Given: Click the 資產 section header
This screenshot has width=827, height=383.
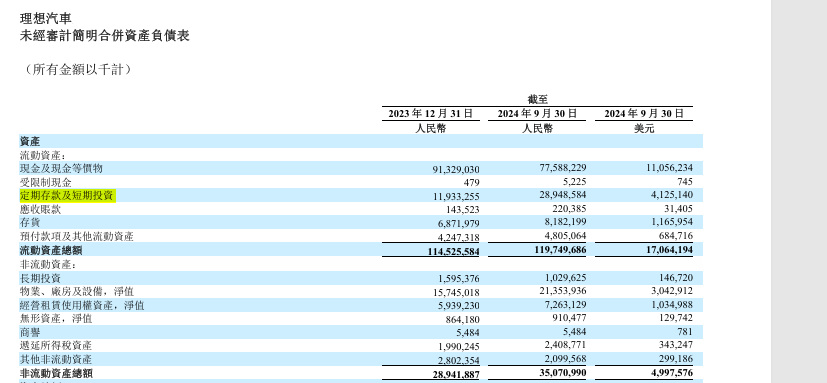Looking at the screenshot, I should click(x=30, y=141).
